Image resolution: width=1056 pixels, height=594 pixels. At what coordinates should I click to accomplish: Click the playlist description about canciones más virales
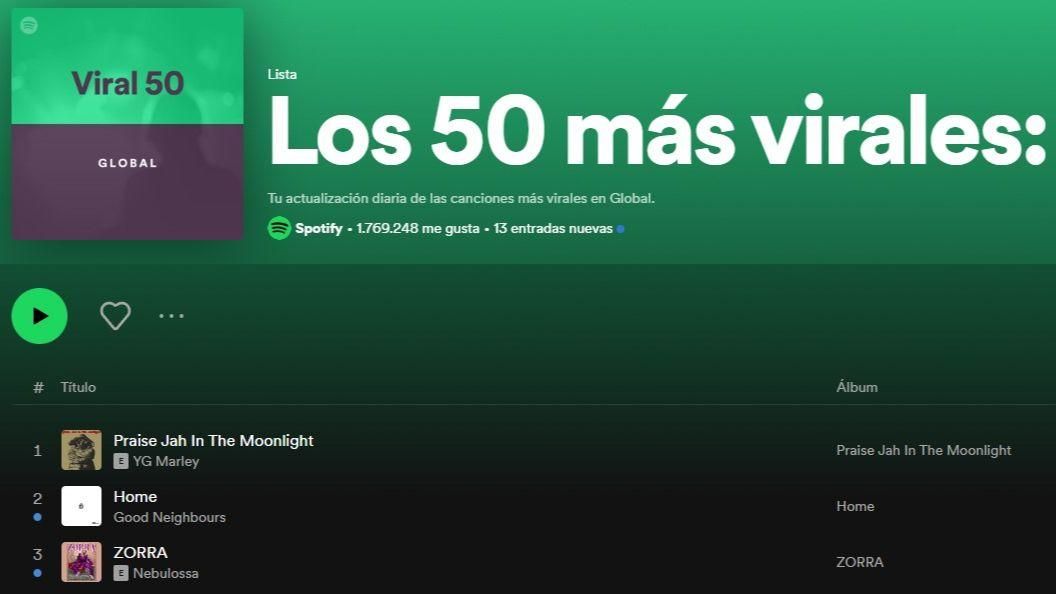tap(461, 199)
